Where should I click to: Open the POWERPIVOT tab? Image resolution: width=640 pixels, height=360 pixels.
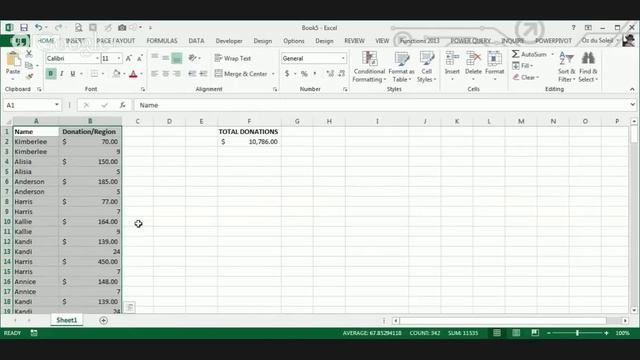click(553, 41)
